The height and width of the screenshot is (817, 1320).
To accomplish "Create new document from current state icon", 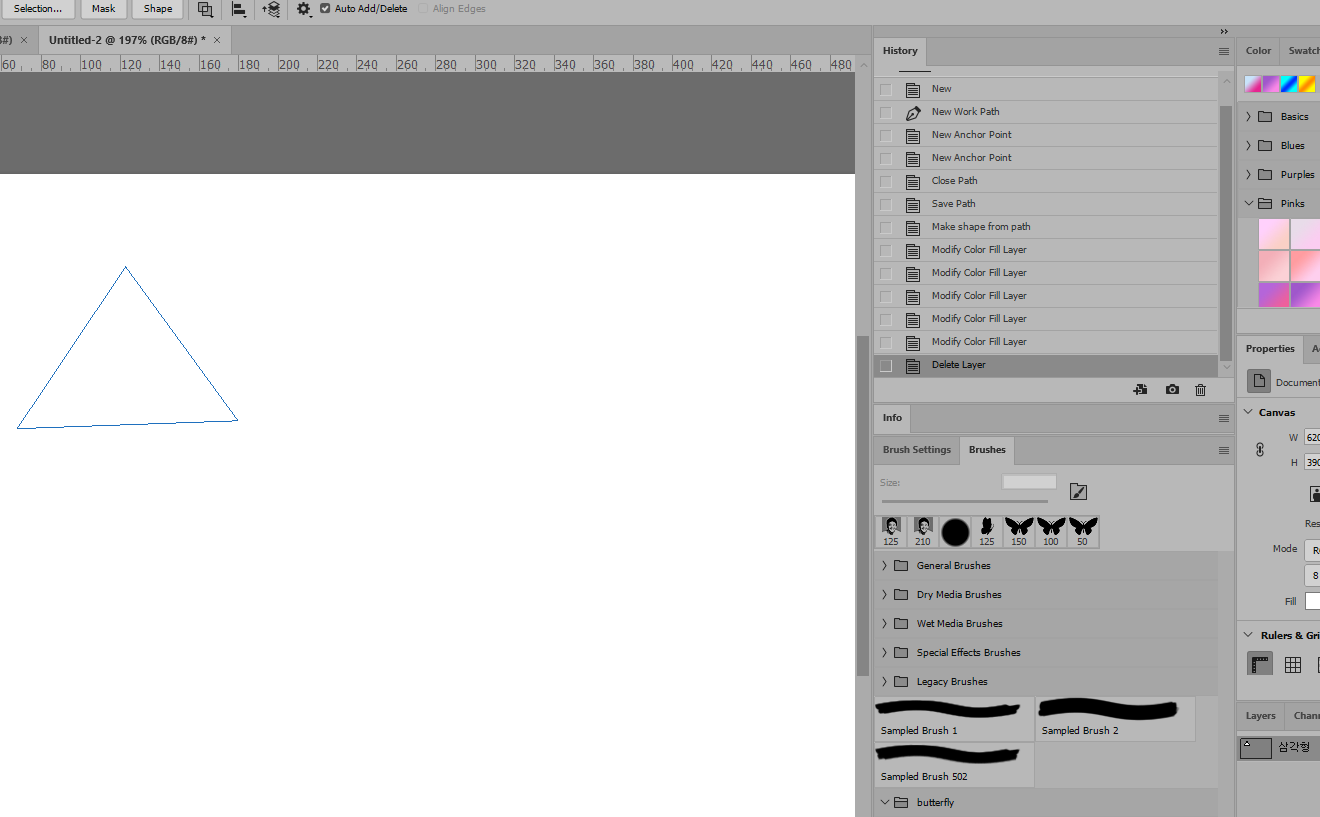I will tap(1140, 390).
